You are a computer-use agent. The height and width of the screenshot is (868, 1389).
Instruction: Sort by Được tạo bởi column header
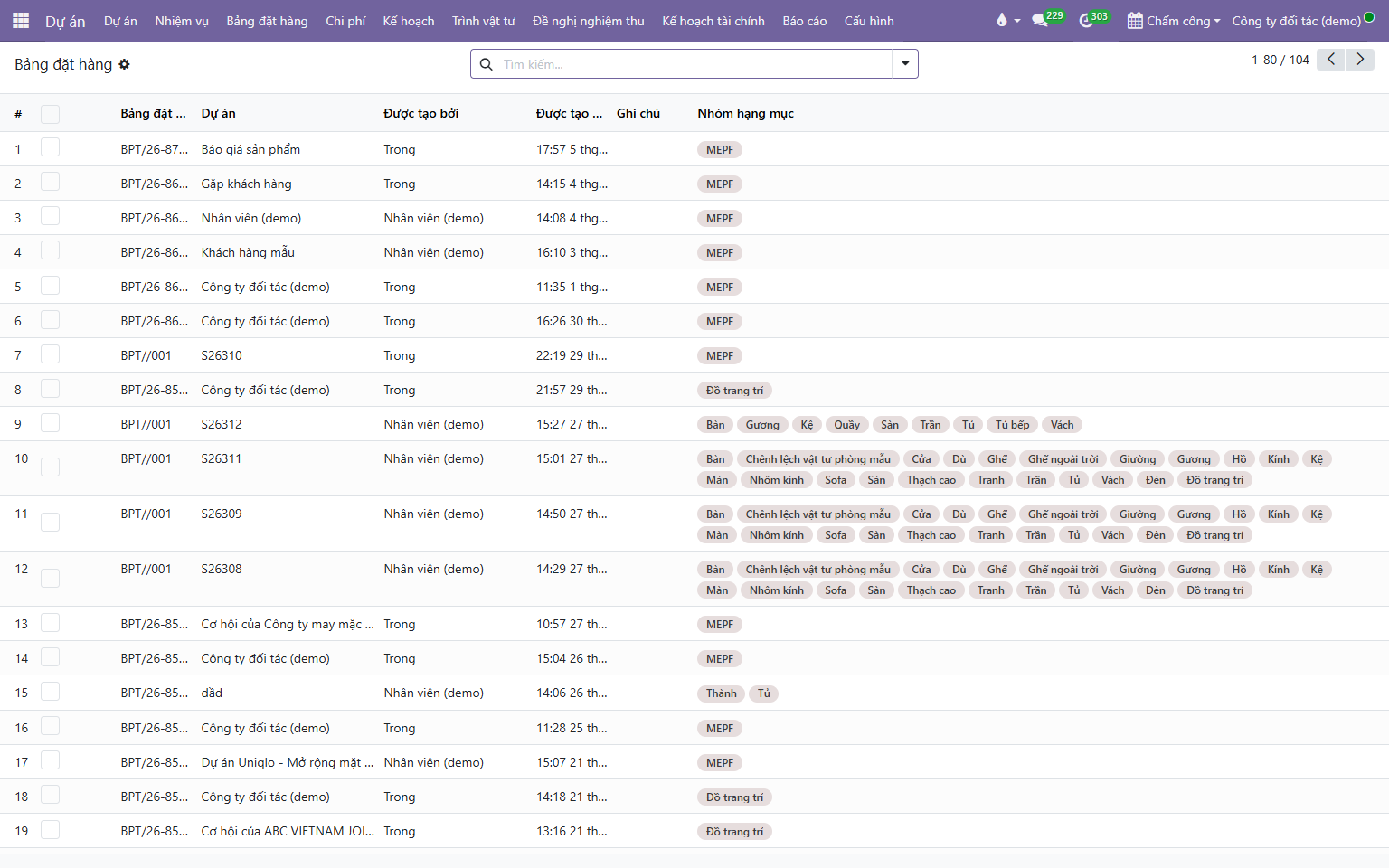(x=420, y=113)
